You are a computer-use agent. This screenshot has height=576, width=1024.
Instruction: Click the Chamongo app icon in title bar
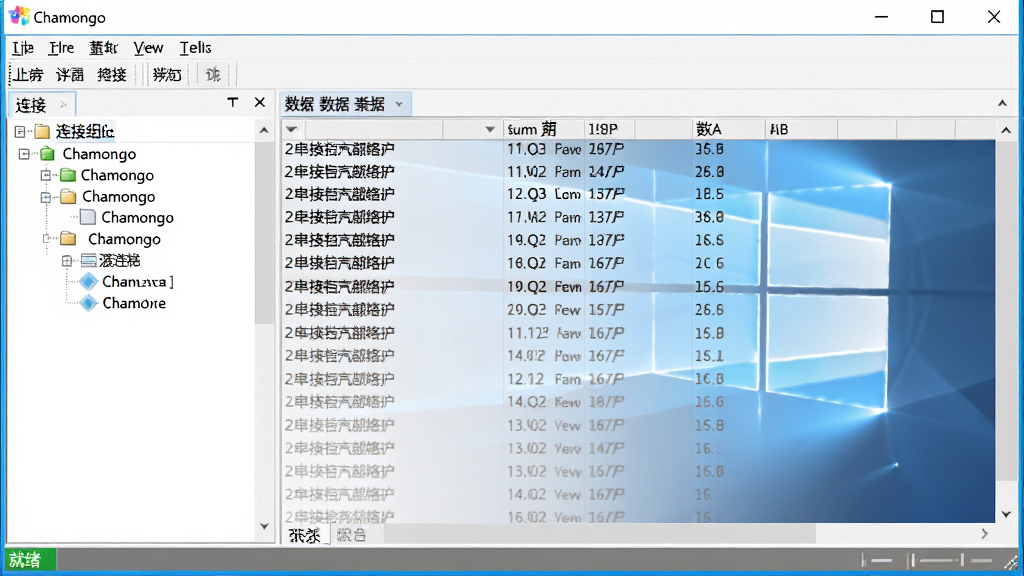coord(19,16)
